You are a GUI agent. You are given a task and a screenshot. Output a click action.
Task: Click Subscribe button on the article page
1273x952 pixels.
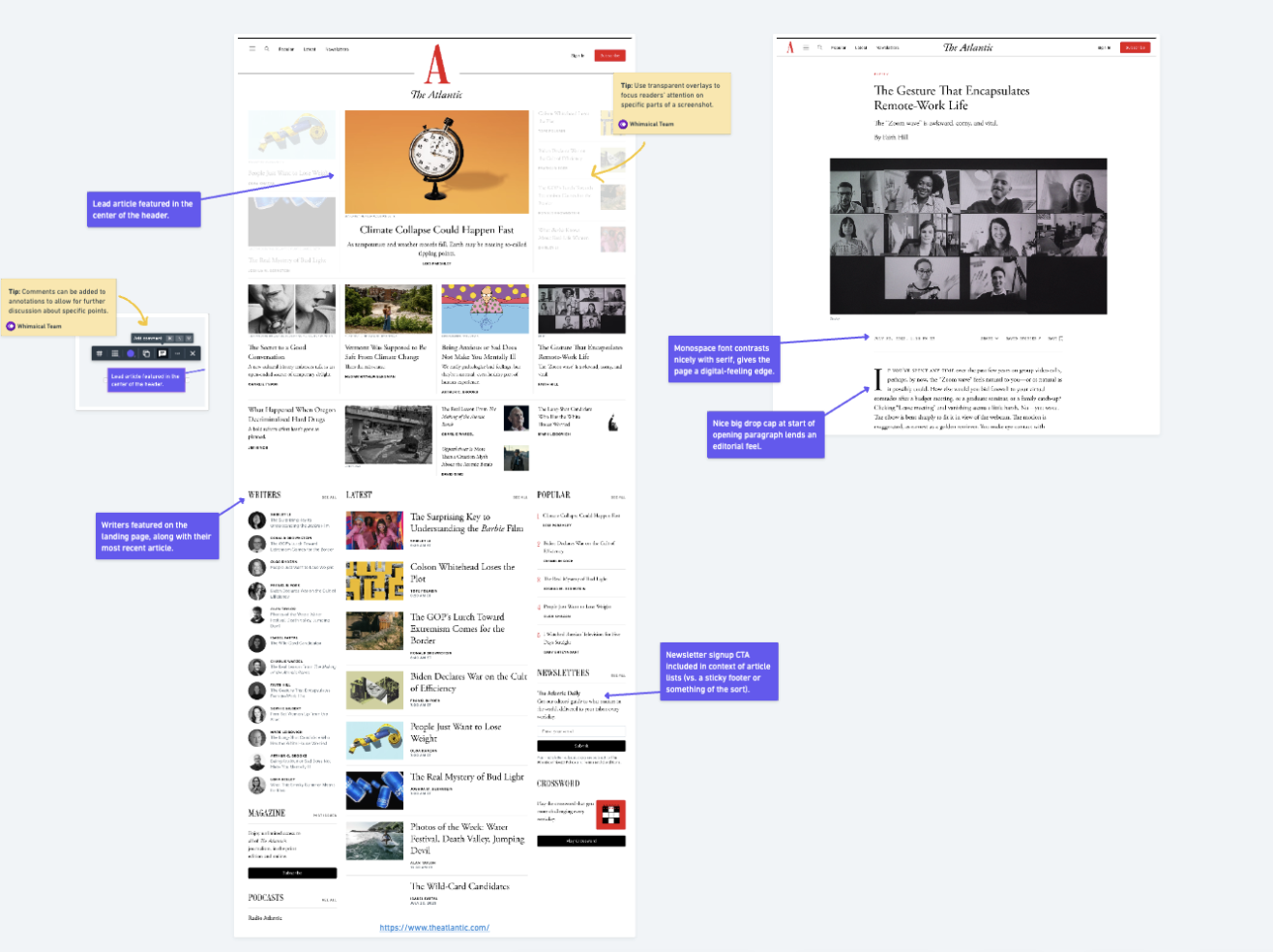click(1135, 47)
